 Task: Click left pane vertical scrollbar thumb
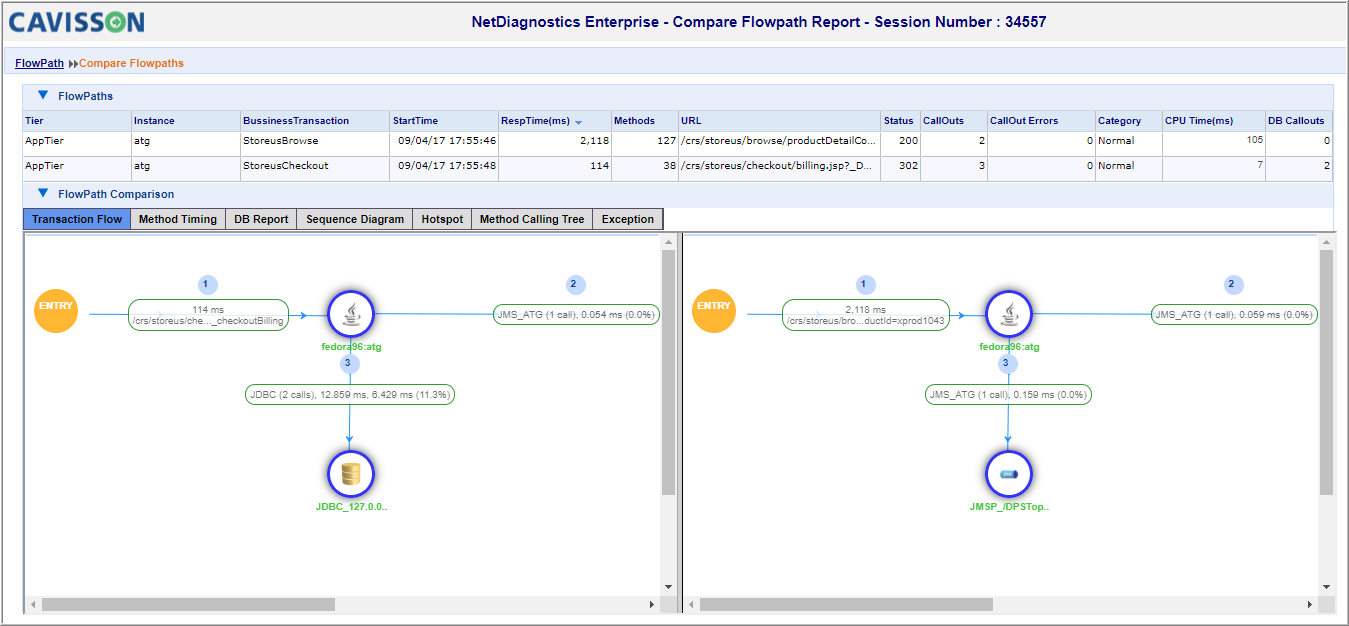click(668, 372)
